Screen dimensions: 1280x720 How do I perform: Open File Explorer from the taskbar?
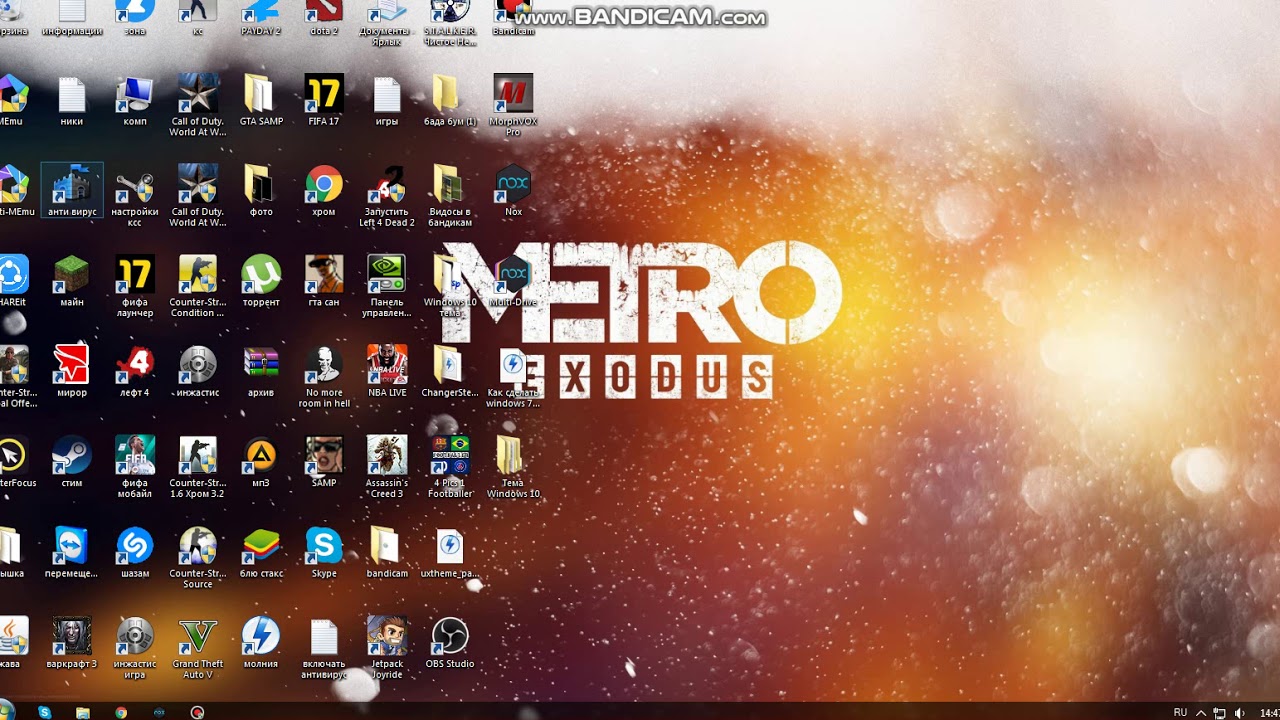click(83, 712)
